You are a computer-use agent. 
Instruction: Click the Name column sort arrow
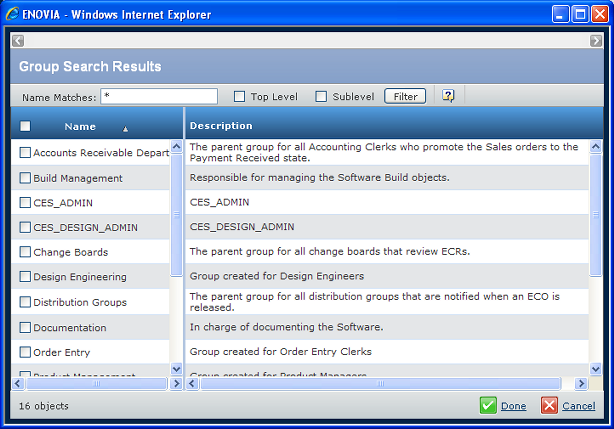pyautogui.click(x=125, y=129)
